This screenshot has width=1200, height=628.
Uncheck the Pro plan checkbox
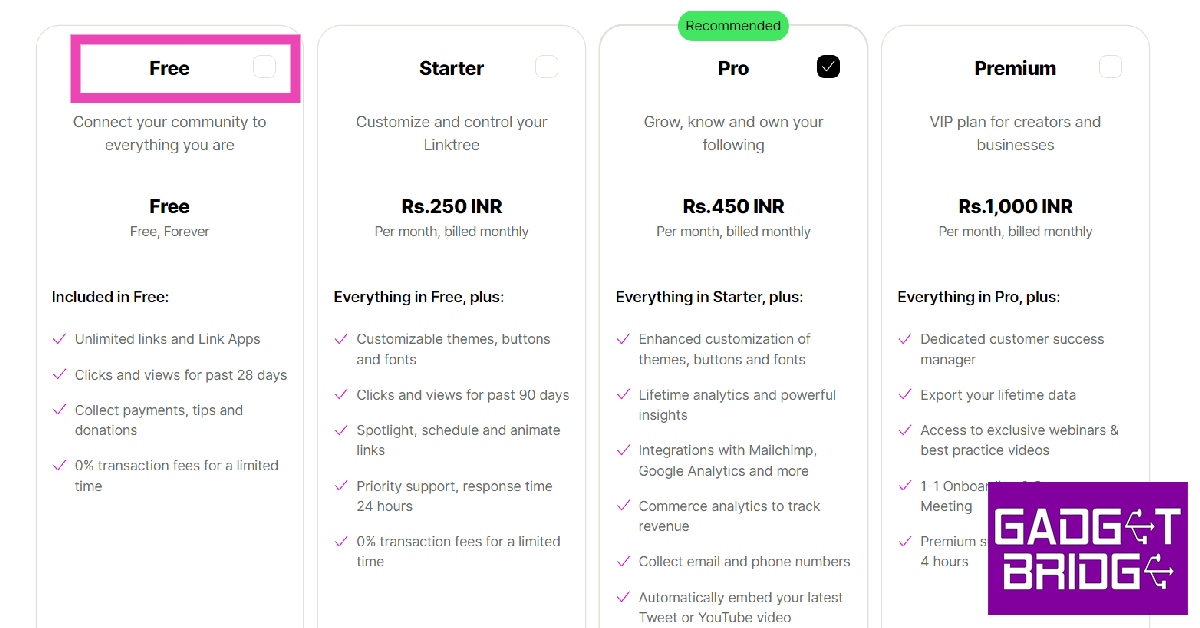828,67
